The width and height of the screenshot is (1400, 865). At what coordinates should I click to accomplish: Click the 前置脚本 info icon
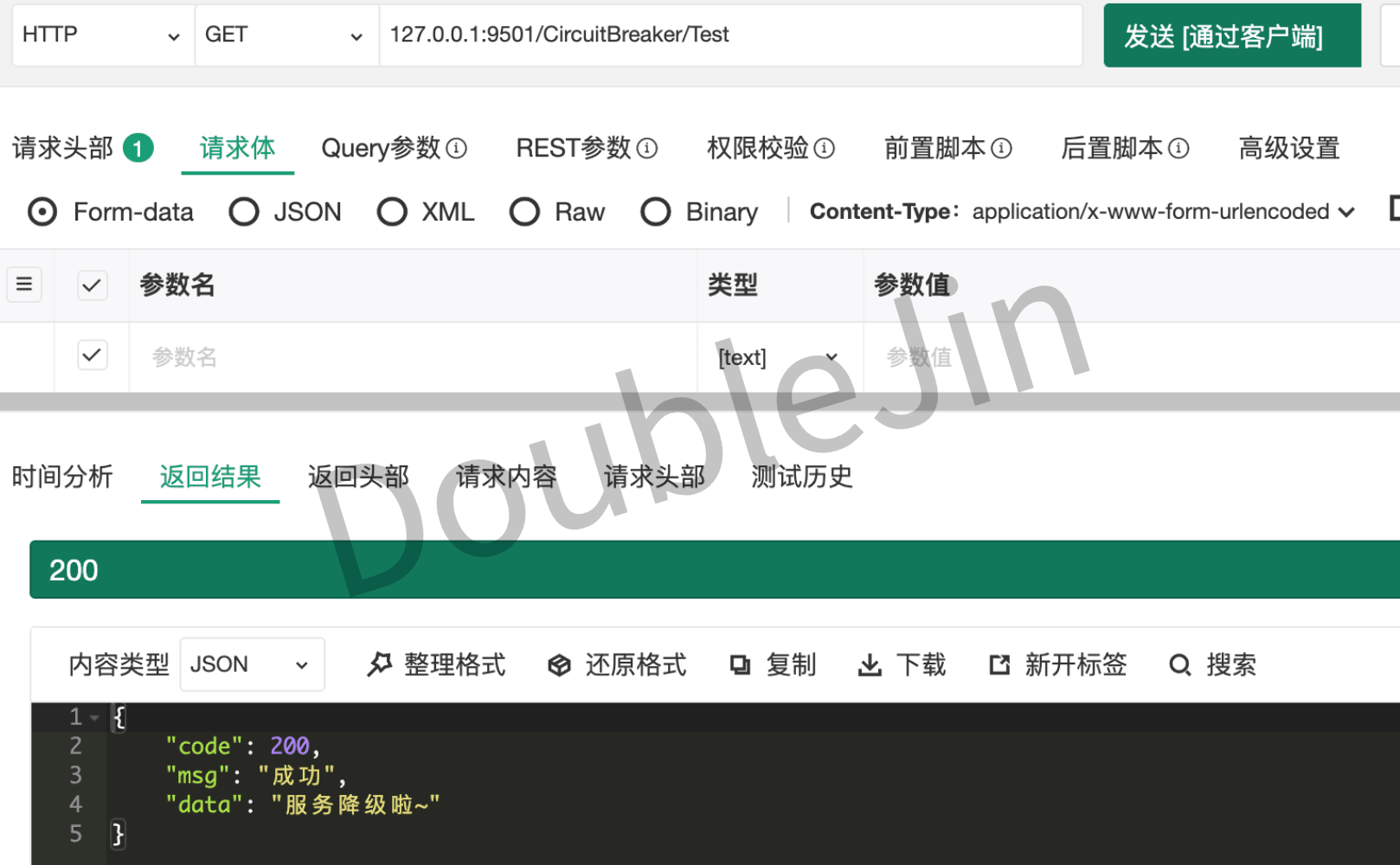[x=1001, y=149]
